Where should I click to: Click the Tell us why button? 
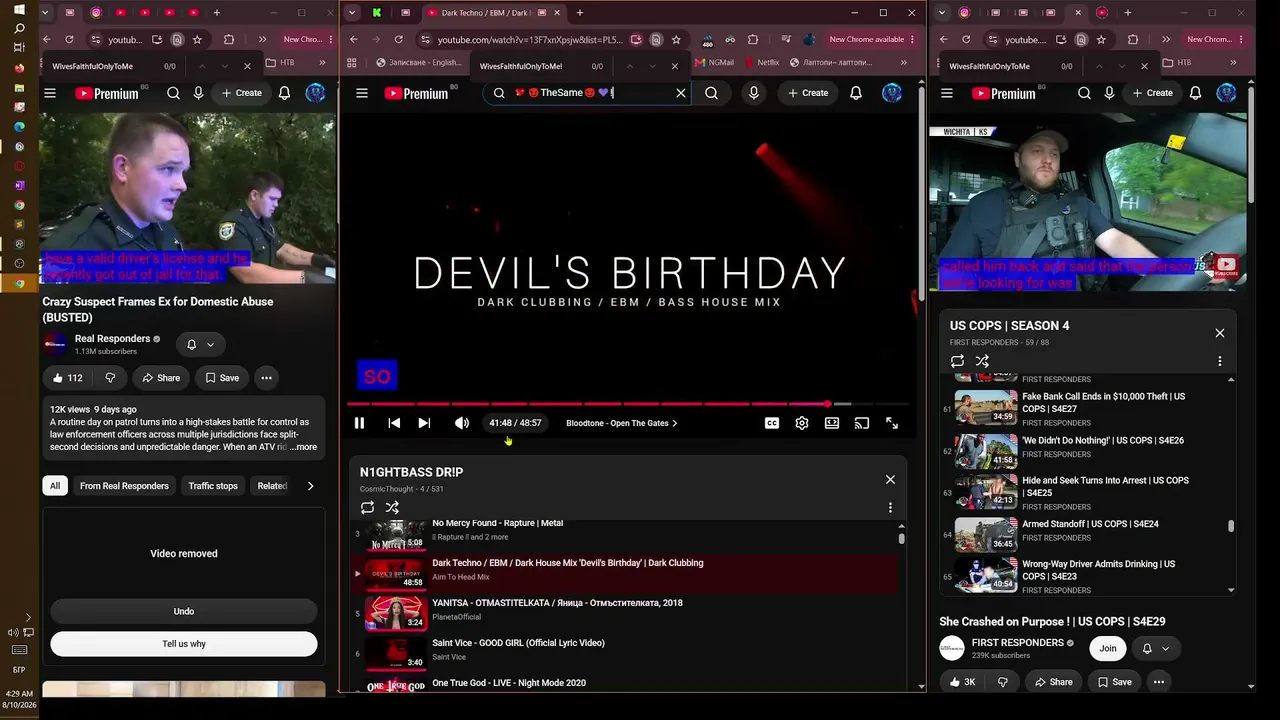pyautogui.click(x=184, y=644)
